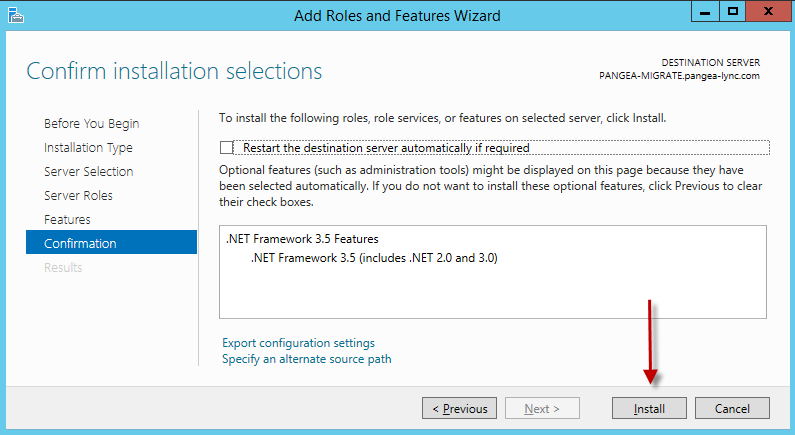Go back with the Previous button
Screen dimensions: 795x435
pos(459,408)
